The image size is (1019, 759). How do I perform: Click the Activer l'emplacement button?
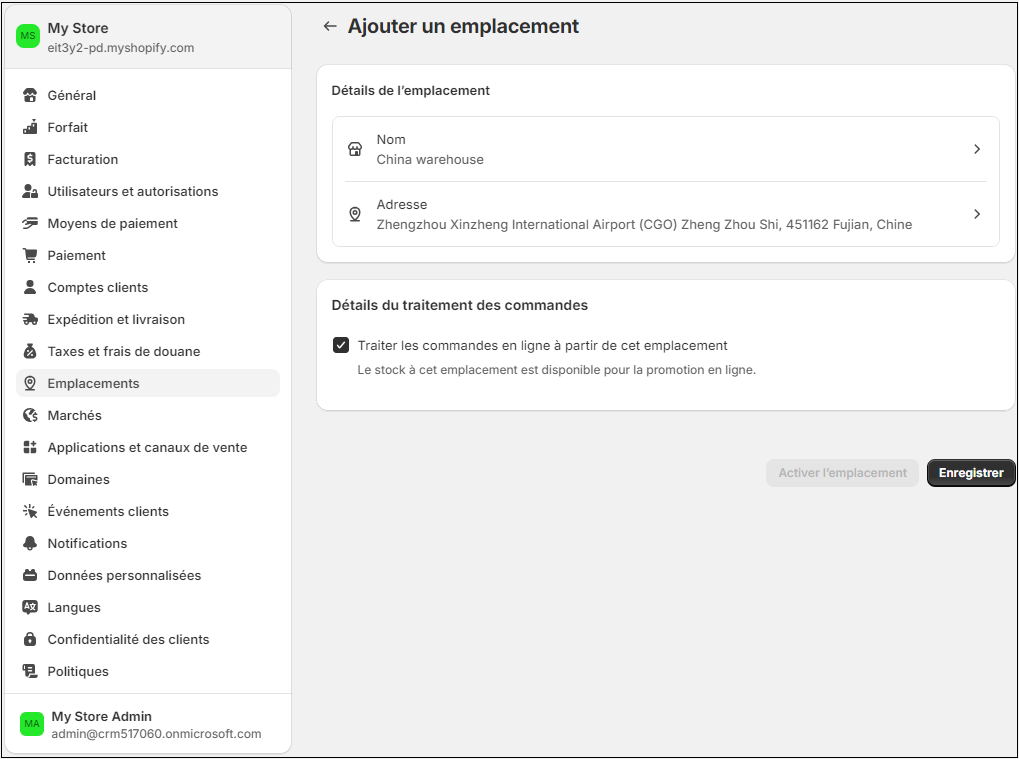point(842,473)
